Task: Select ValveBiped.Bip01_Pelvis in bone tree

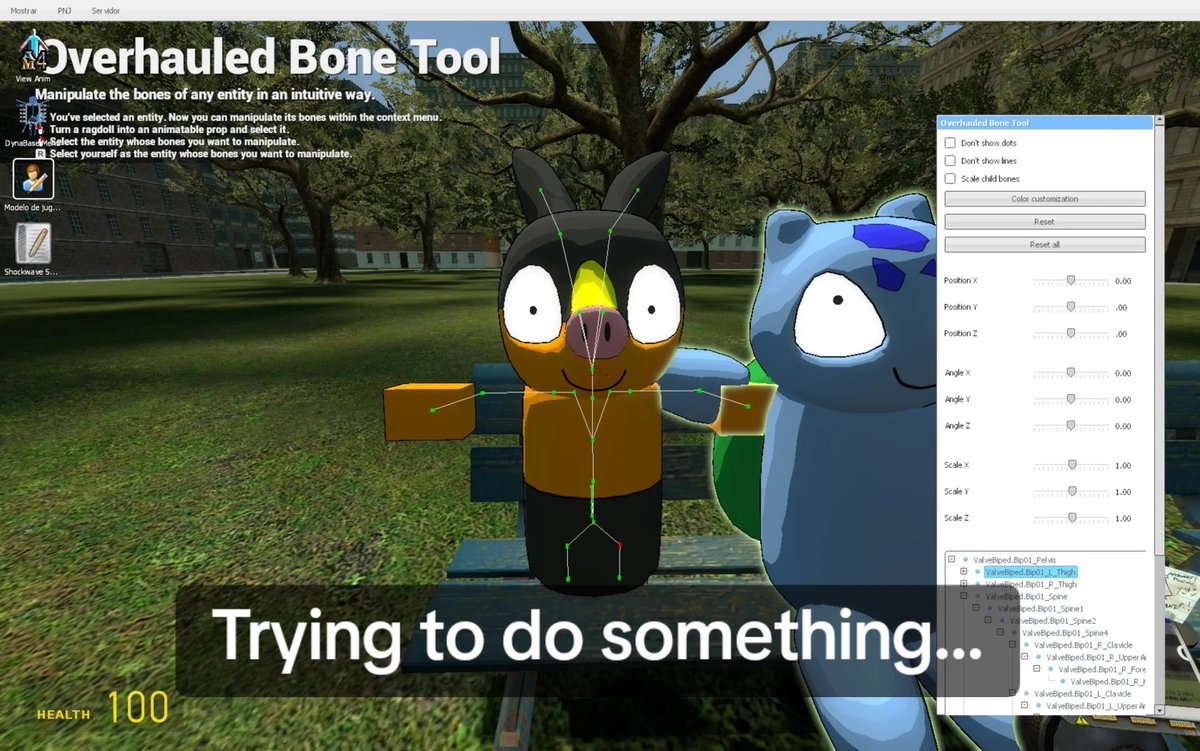Action: click(x=1014, y=560)
